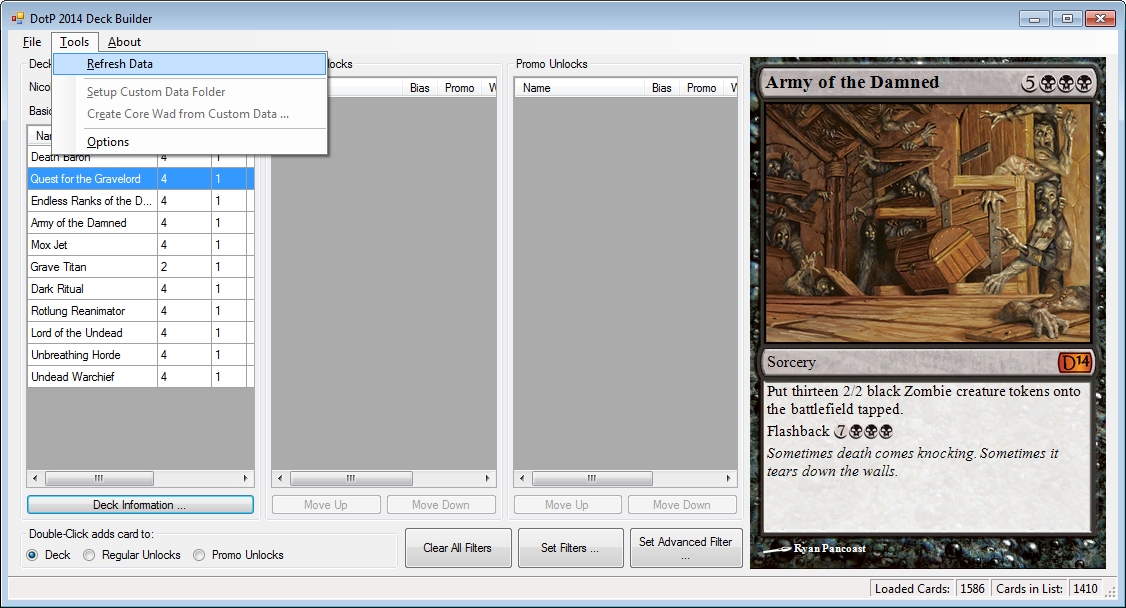The image size is (1126, 608).
Task: Collapse the open Tools menu
Action: (x=75, y=42)
